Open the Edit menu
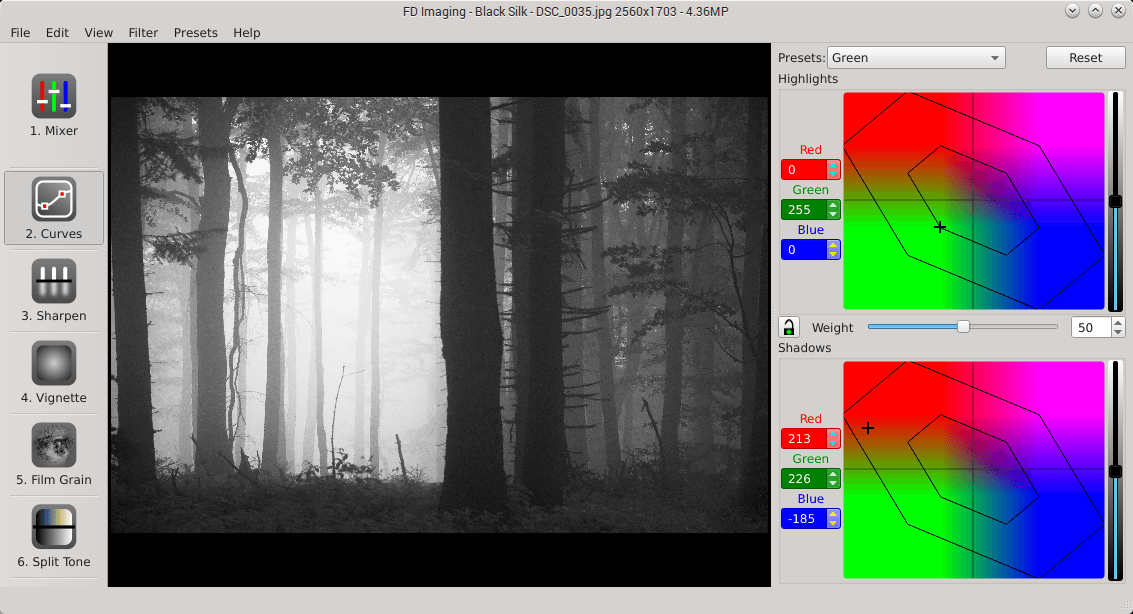Image resolution: width=1133 pixels, height=614 pixels. tap(57, 33)
